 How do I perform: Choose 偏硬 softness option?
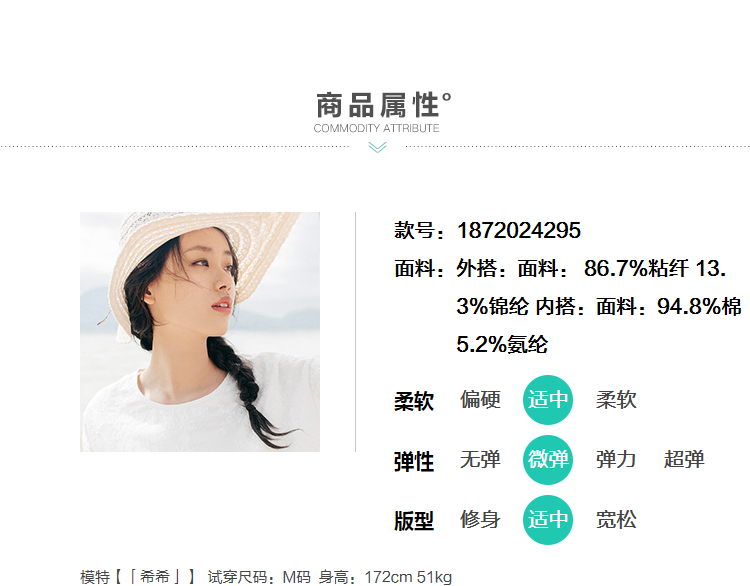tap(480, 399)
